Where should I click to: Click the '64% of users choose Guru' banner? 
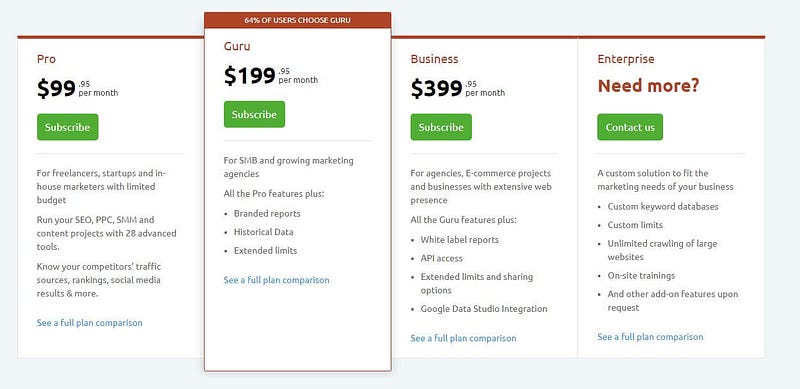tap(297, 20)
